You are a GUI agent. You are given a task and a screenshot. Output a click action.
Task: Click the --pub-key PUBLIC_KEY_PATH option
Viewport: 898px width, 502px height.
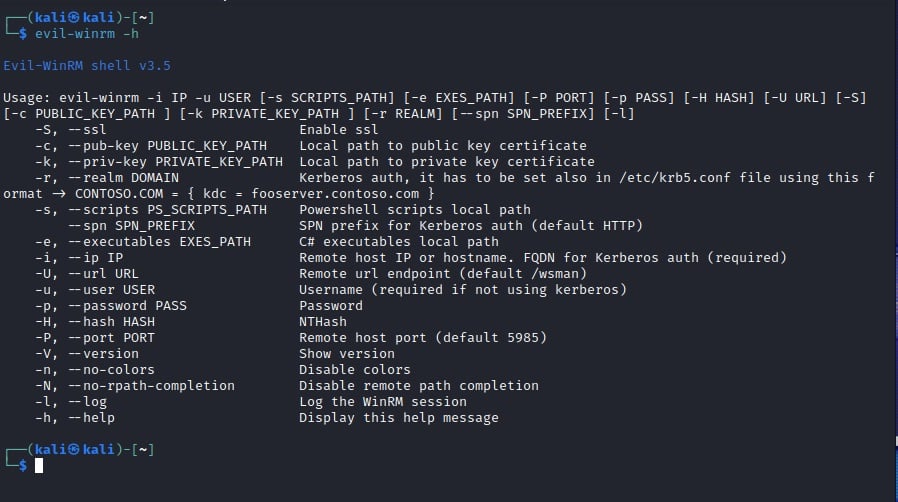pyautogui.click(x=167, y=146)
